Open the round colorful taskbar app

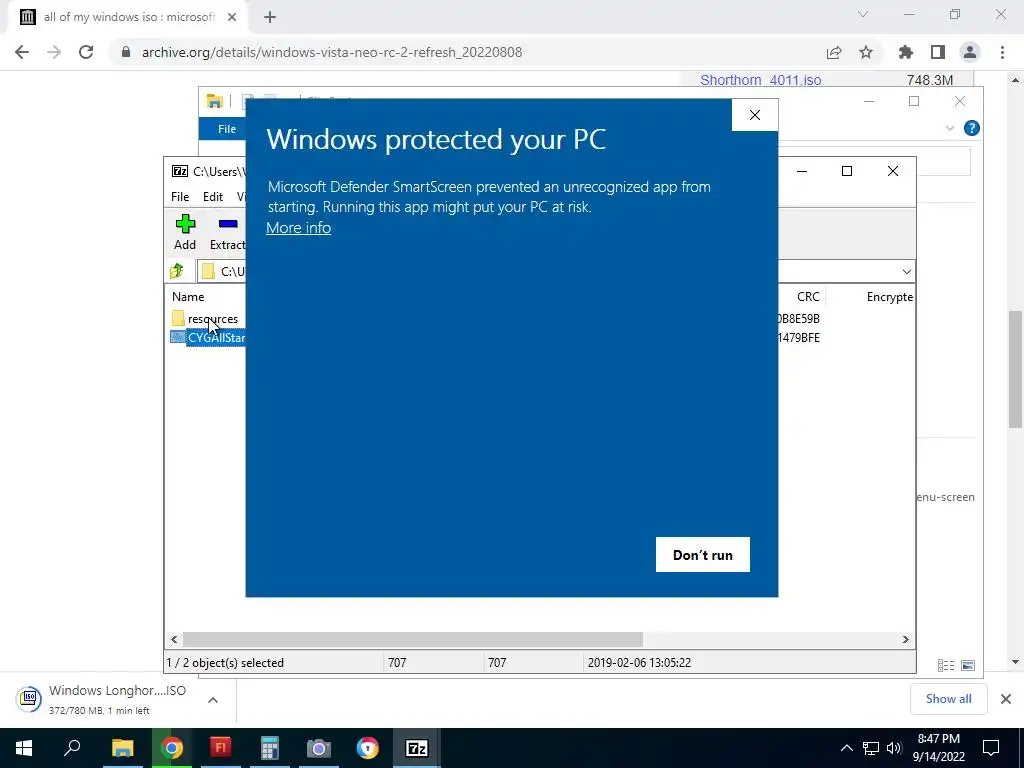368,748
